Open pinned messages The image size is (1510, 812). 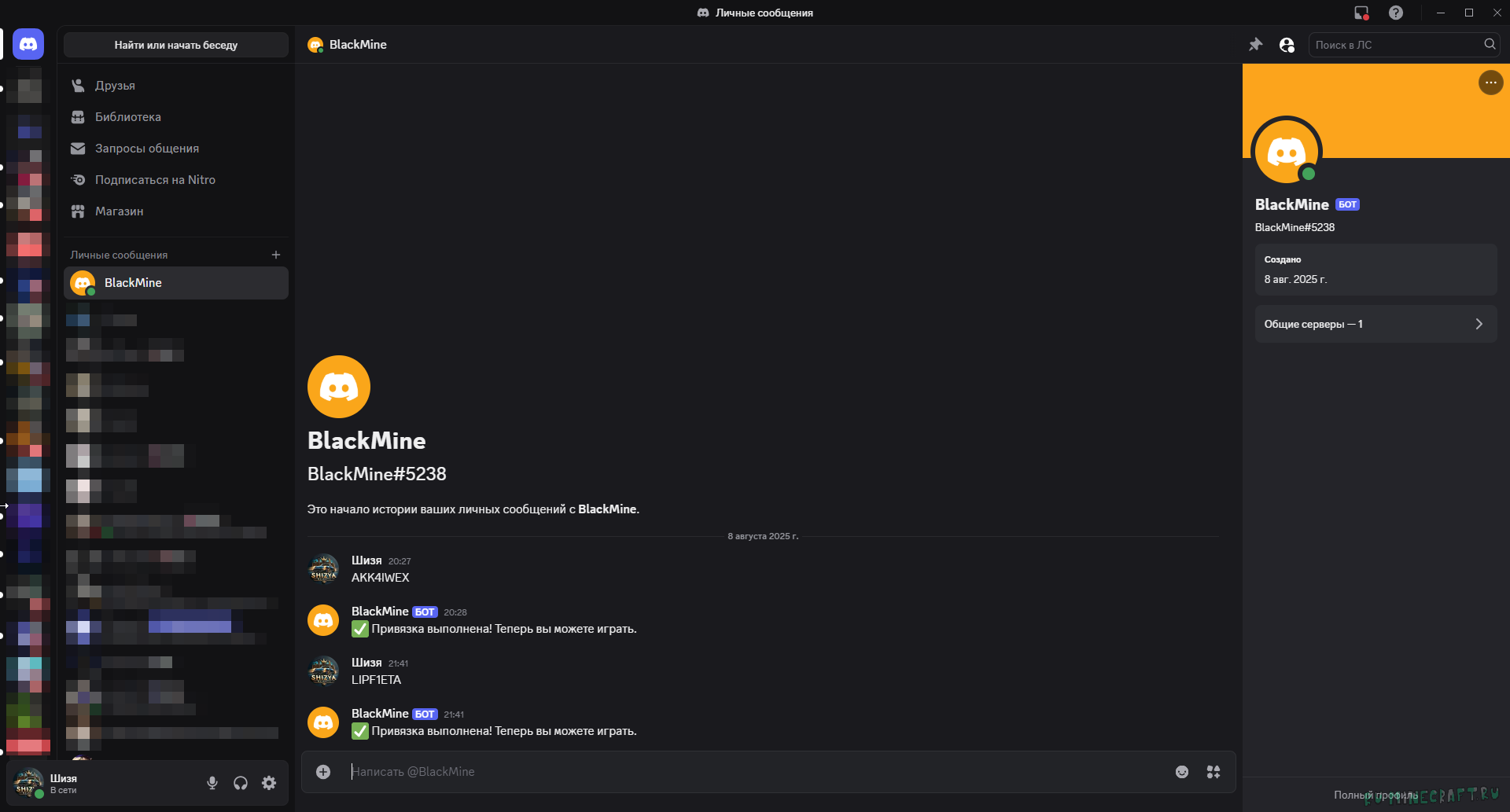pos(1256,45)
